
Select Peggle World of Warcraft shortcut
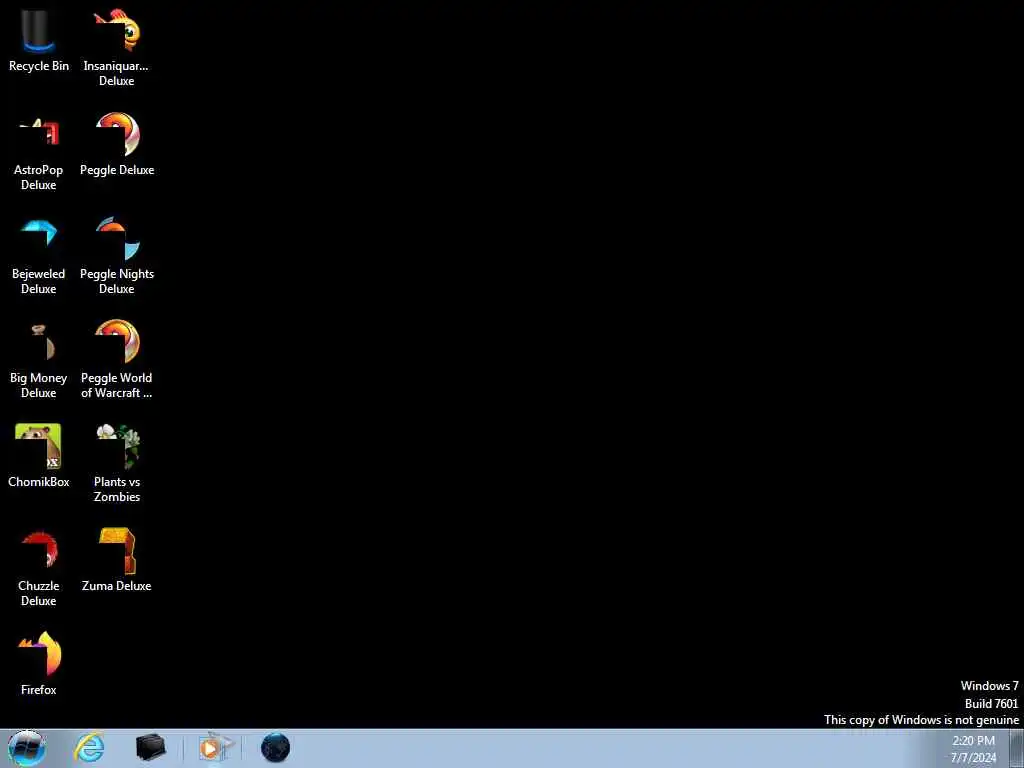[117, 360]
